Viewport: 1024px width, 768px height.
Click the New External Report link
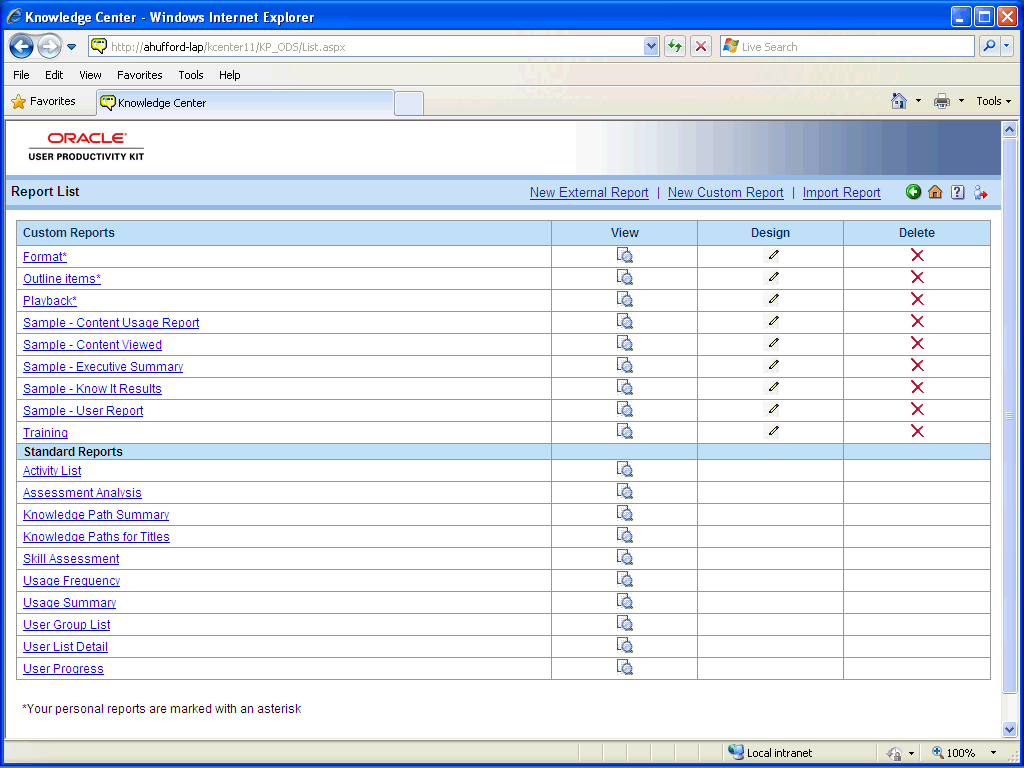coord(589,193)
